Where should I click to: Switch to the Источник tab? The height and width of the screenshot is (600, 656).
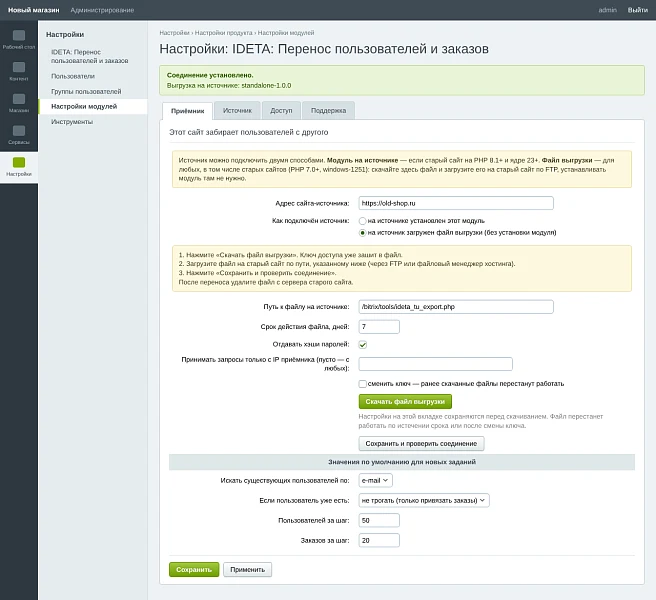click(237, 110)
